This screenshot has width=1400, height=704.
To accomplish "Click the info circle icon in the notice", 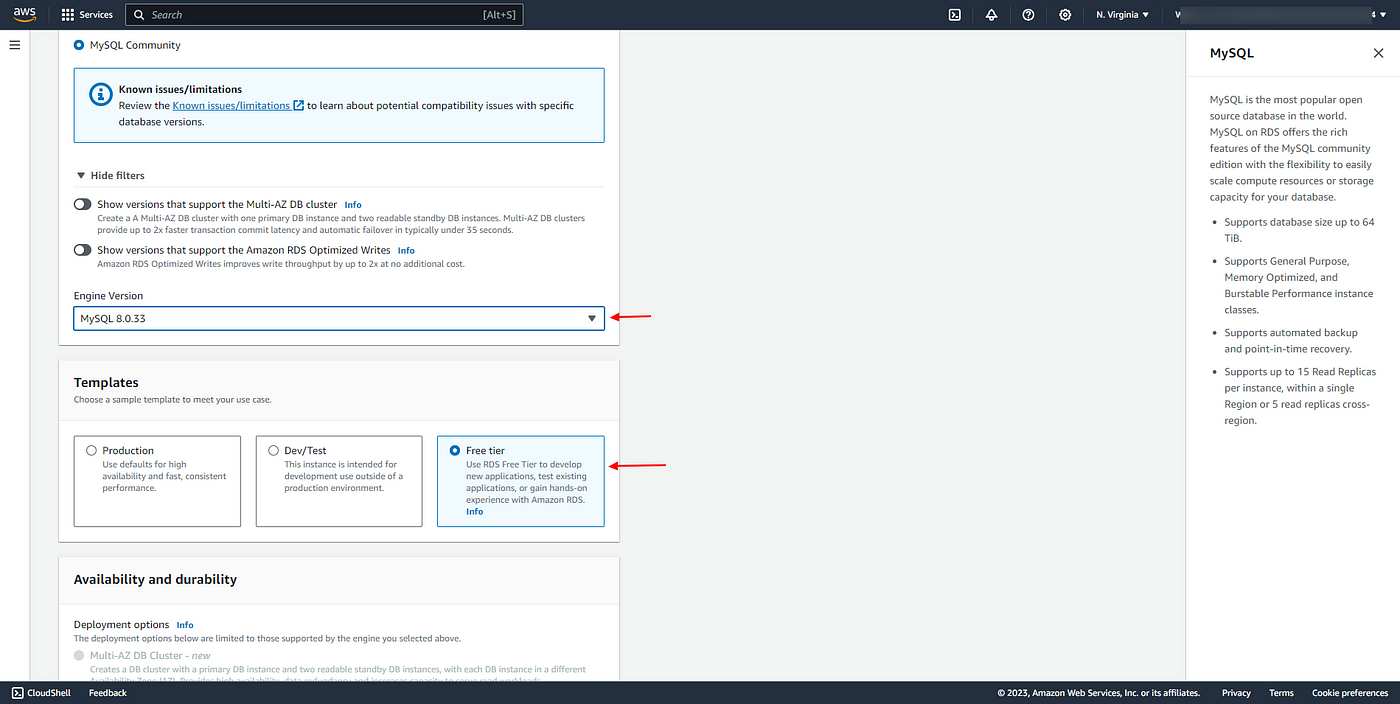I will coord(100,94).
